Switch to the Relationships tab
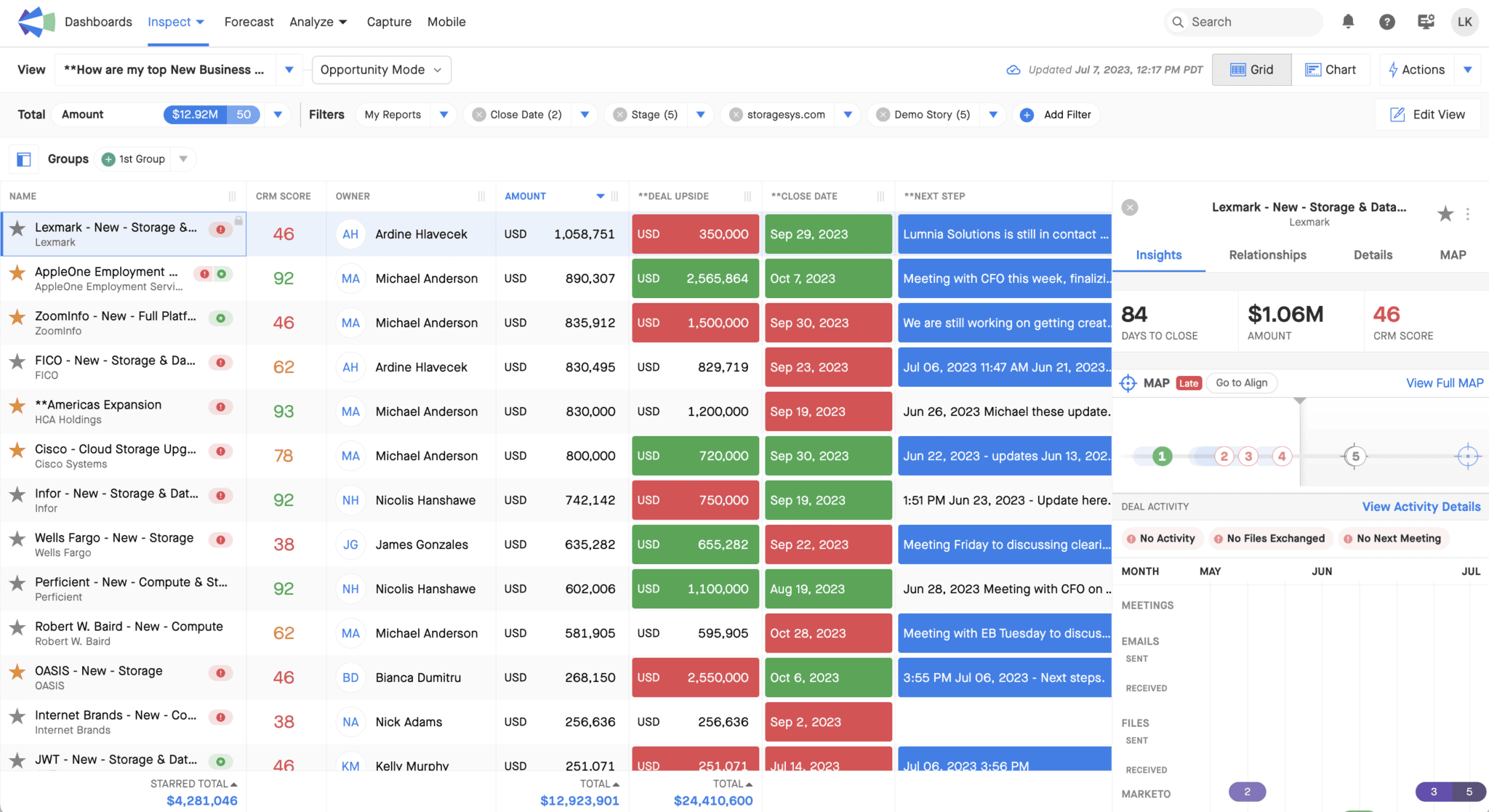1489x812 pixels. tap(1267, 255)
